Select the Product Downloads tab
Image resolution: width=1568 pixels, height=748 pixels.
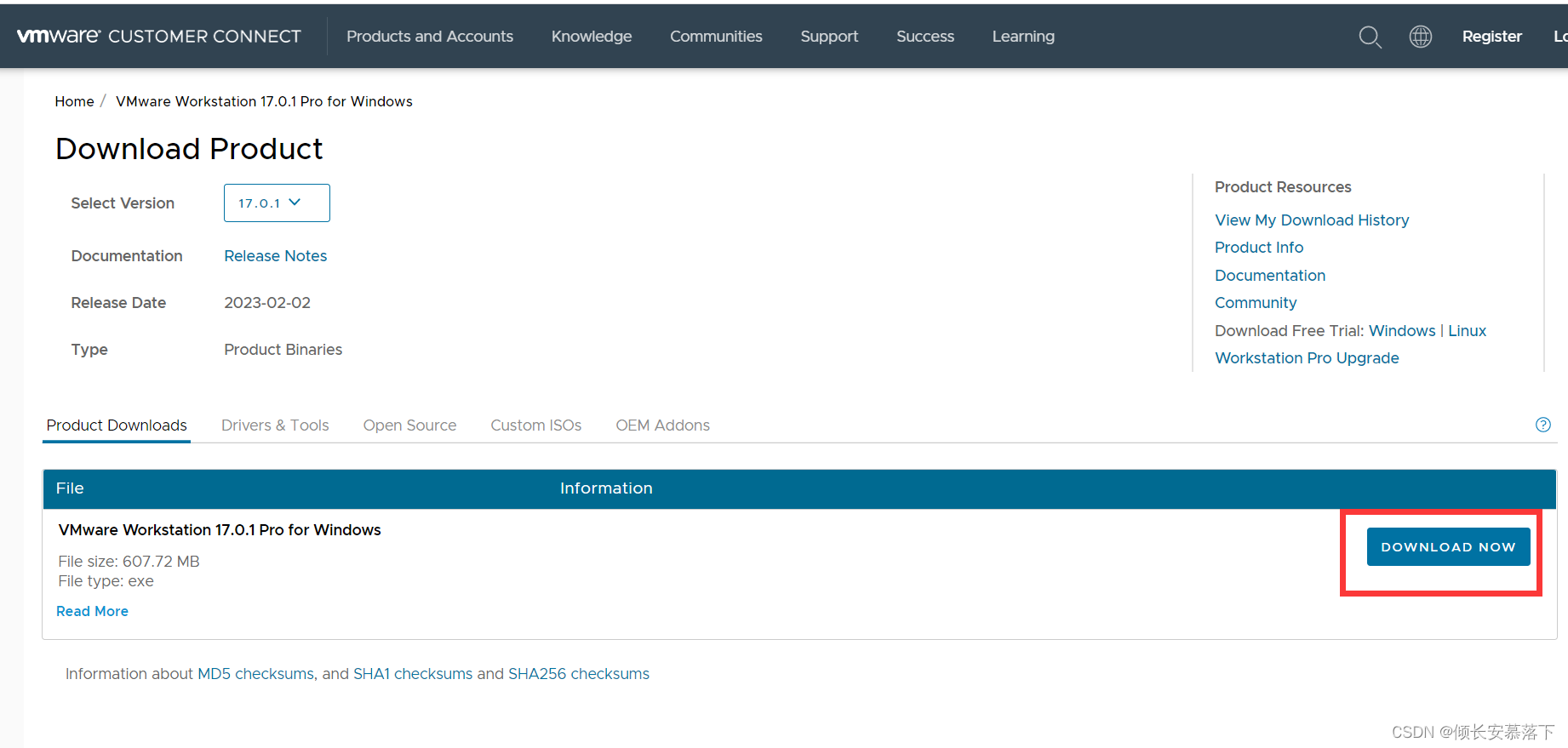117,425
